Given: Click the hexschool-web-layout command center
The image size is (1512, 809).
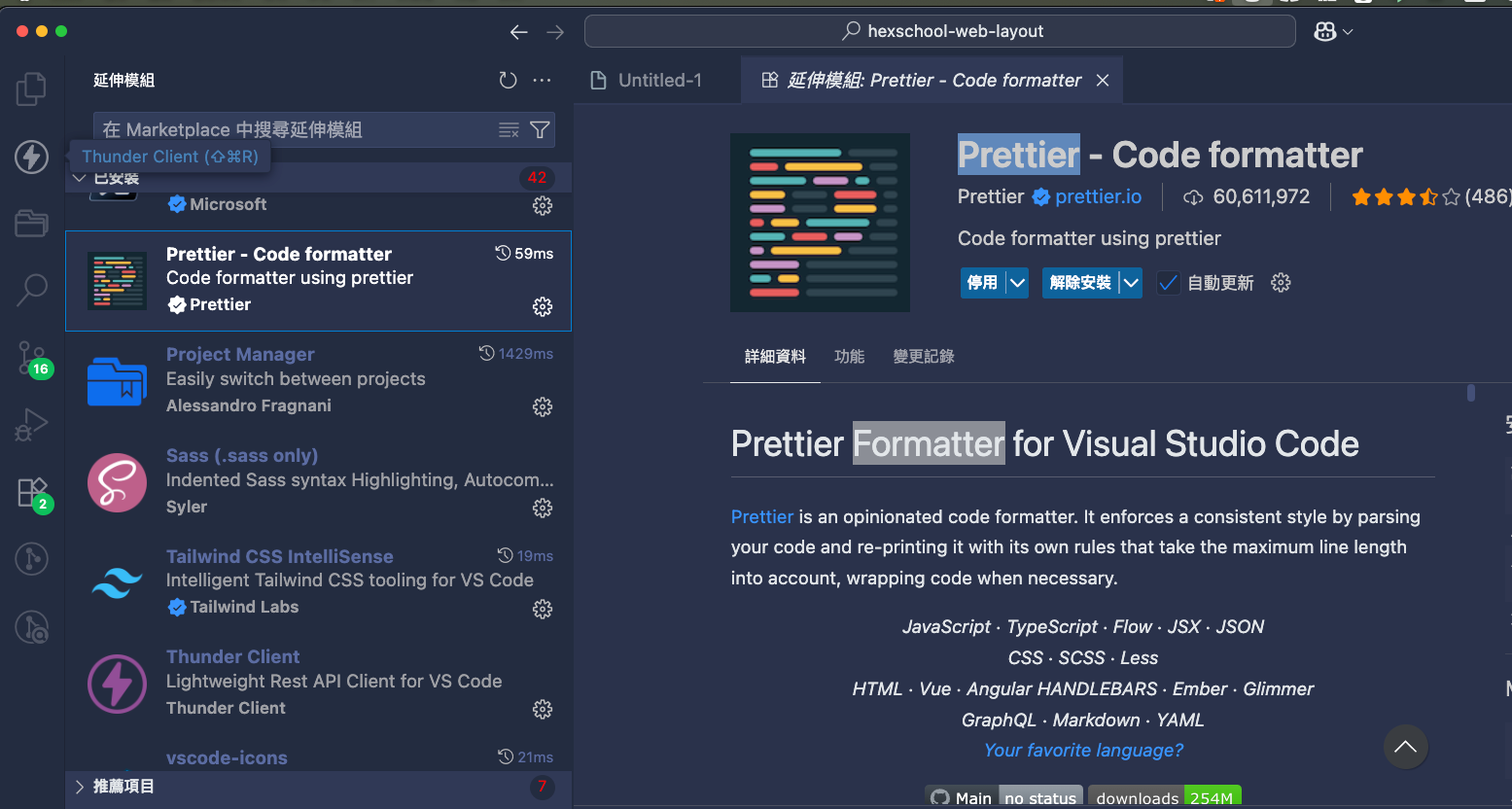Looking at the screenshot, I should pos(939,31).
